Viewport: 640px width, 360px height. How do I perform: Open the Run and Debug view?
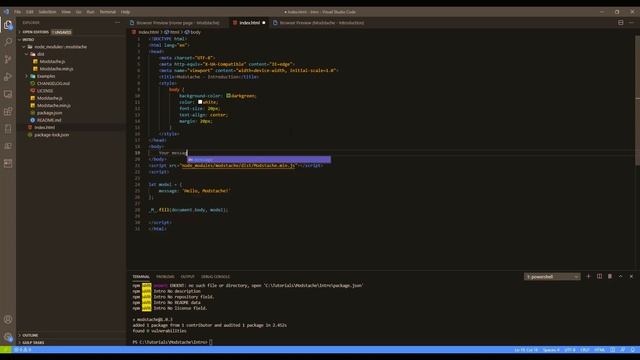pos(8,77)
